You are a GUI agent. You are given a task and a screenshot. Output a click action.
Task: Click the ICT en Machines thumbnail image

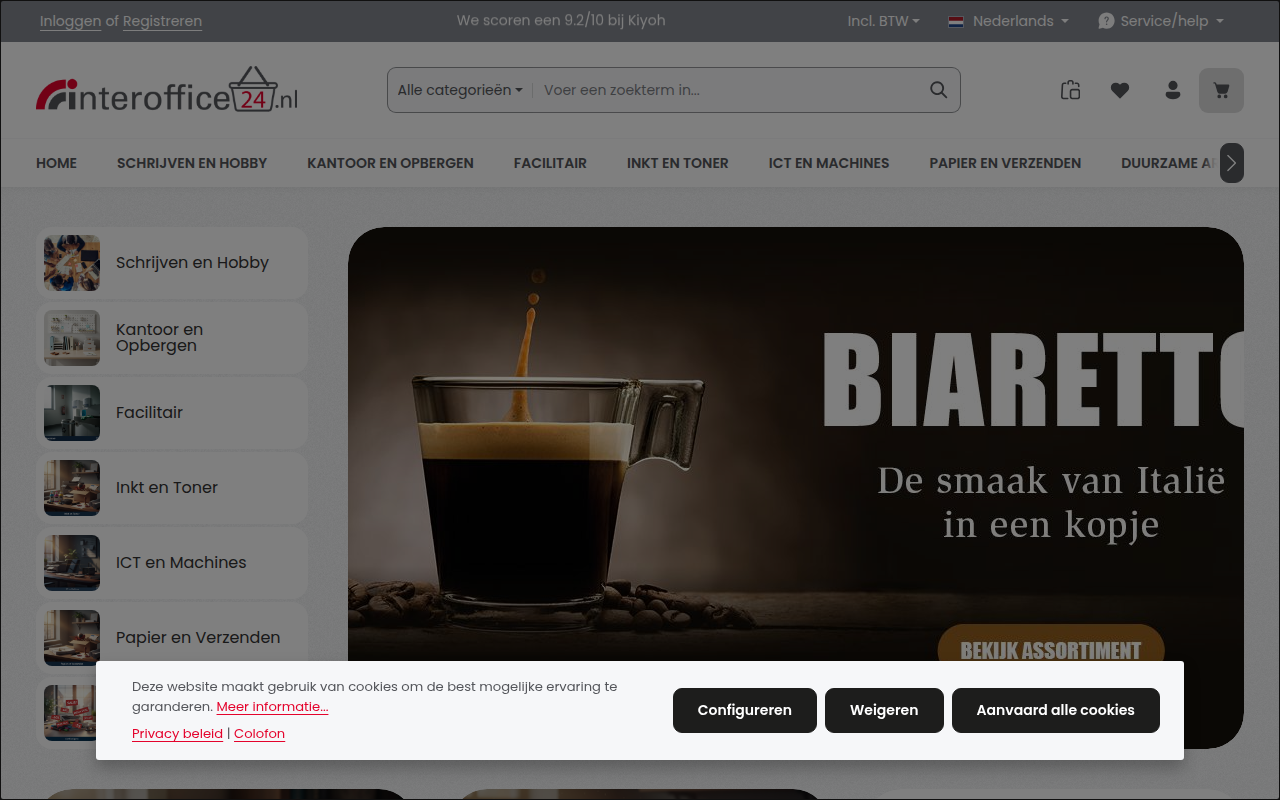[72, 563]
